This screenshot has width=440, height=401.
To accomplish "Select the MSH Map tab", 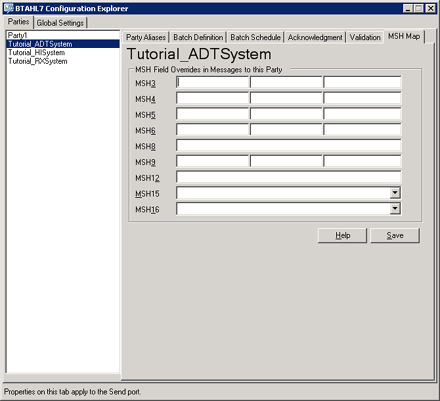I will tap(404, 36).
